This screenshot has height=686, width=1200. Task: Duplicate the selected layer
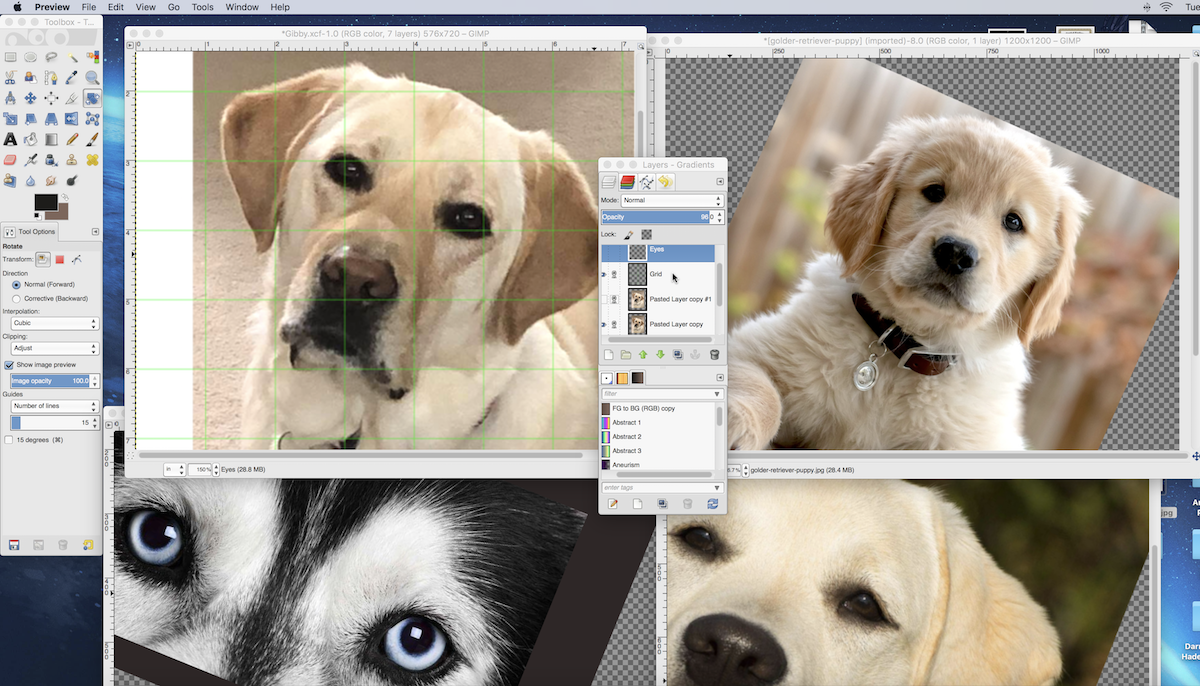pos(678,354)
